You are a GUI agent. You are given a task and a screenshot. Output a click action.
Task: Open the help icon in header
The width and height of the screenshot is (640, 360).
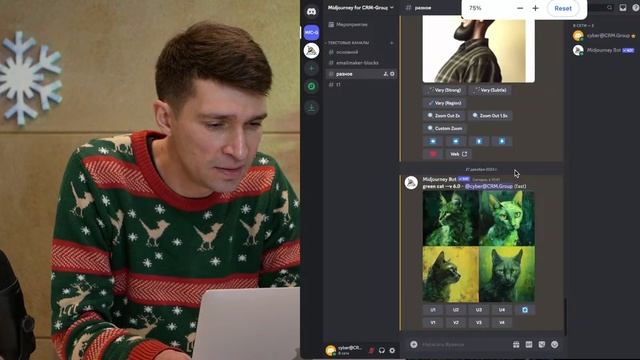(x=636, y=7)
